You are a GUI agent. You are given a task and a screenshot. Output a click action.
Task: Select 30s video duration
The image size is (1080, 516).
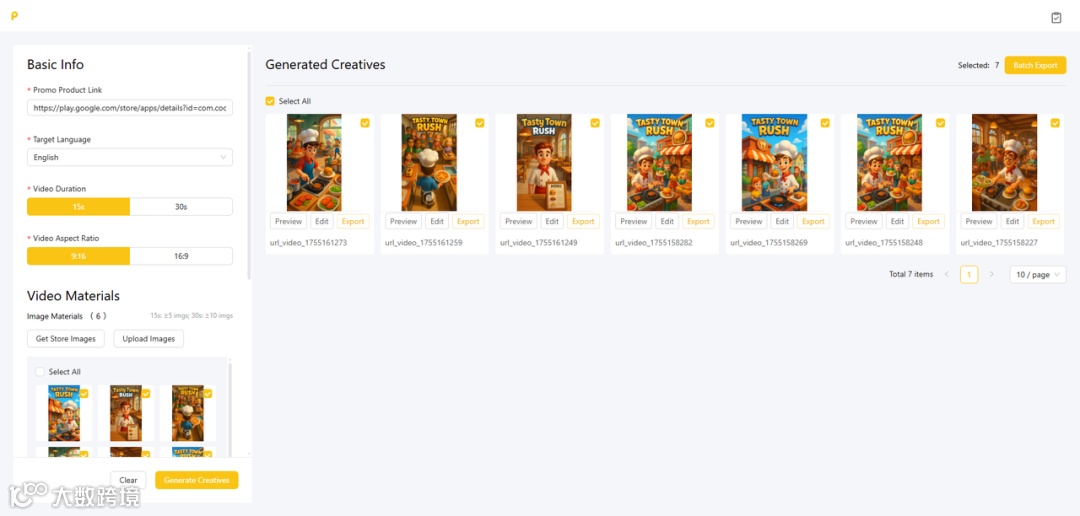[181, 207]
